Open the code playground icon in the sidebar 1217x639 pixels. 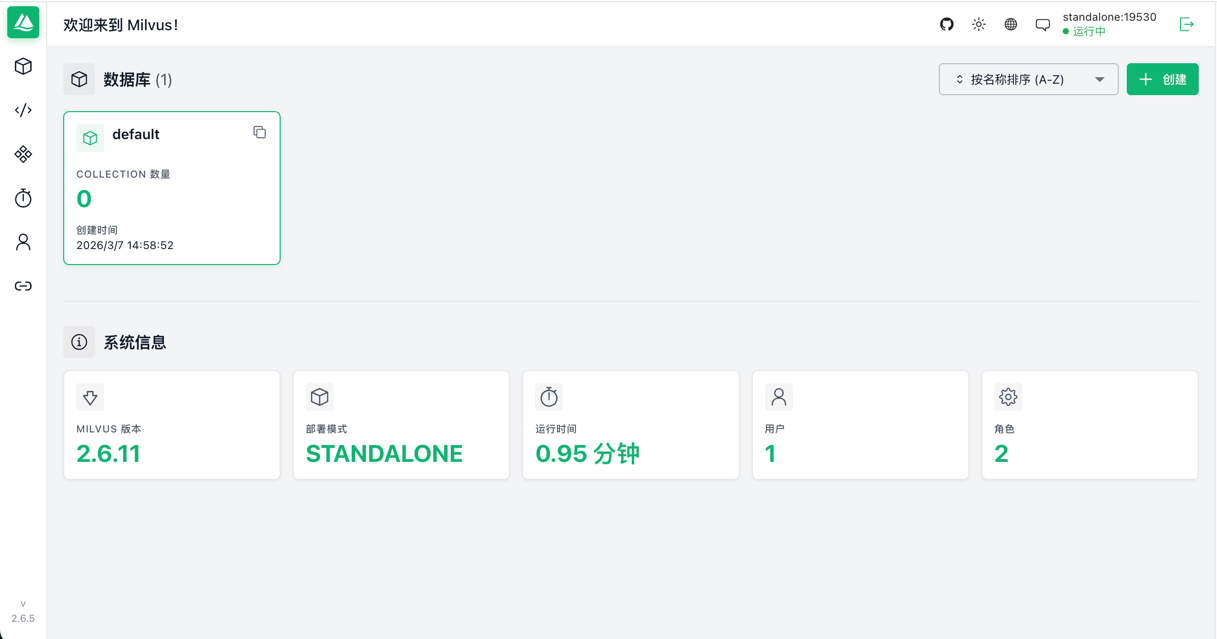[x=23, y=110]
